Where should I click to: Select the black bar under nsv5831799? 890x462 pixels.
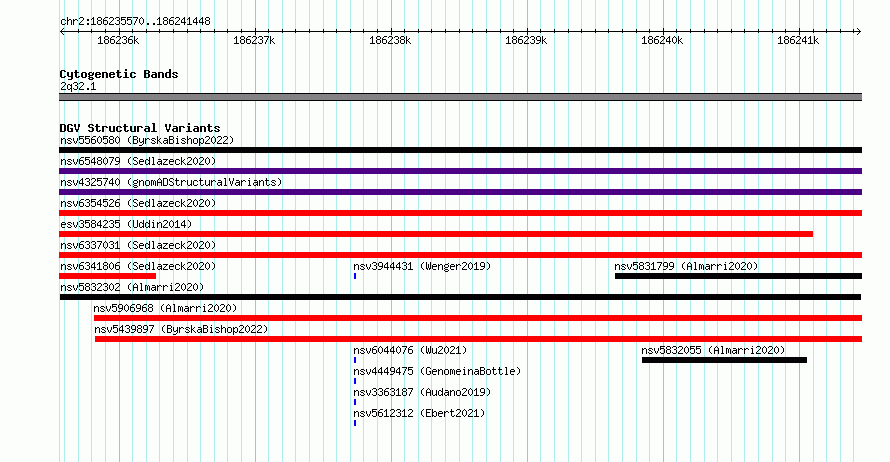coord(738,276)
